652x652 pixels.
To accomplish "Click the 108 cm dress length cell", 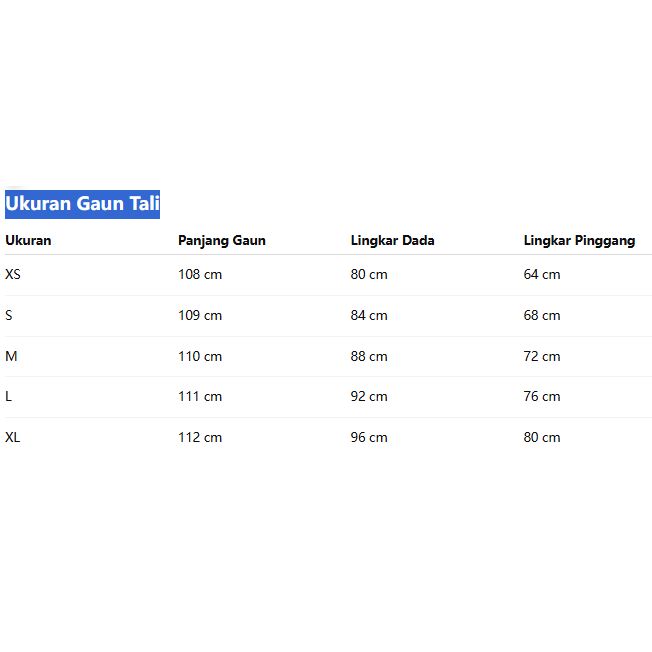I will pyautogui.click(x=200, y=274).
